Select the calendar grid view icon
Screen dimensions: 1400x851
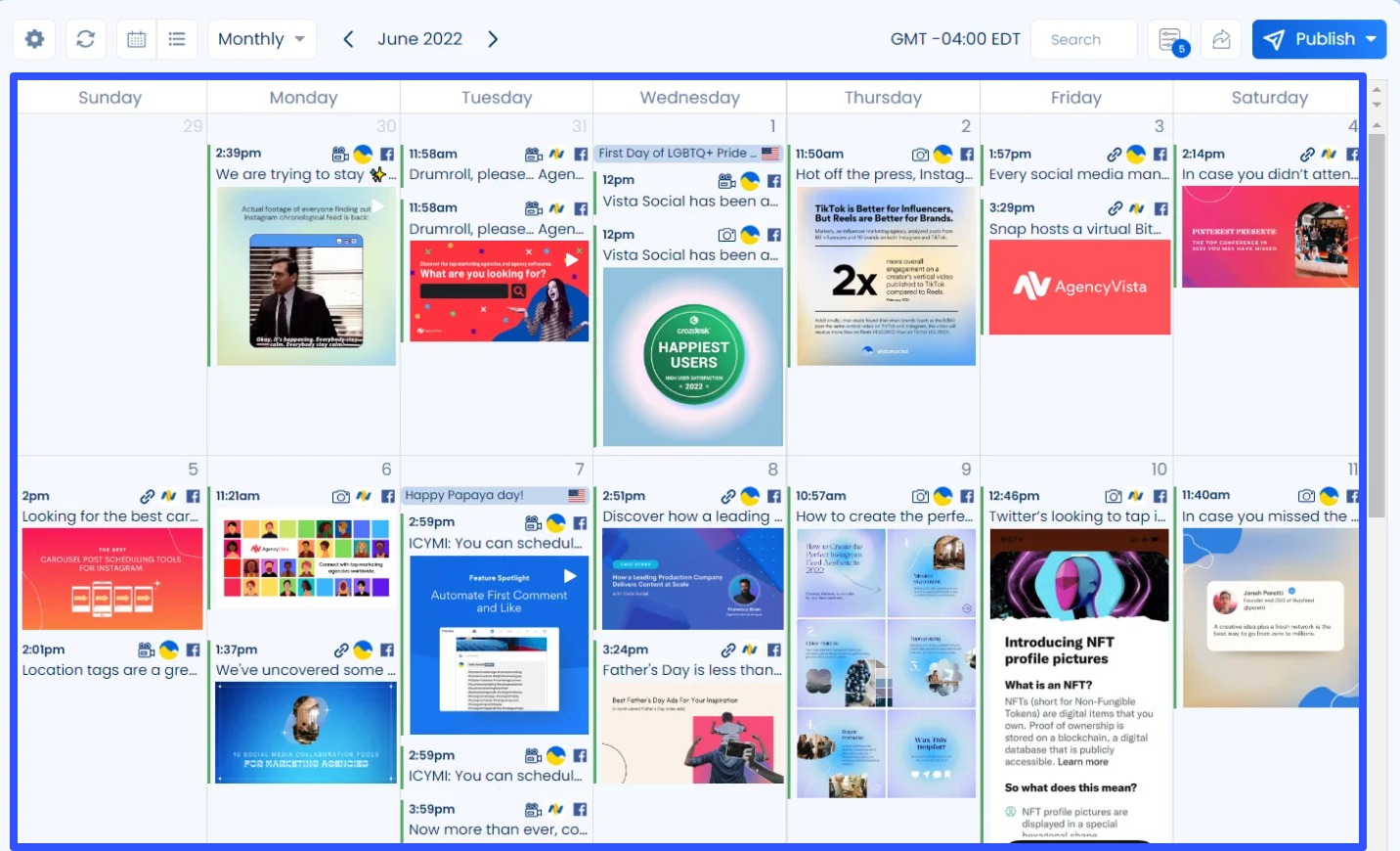[x=136, y=39]
